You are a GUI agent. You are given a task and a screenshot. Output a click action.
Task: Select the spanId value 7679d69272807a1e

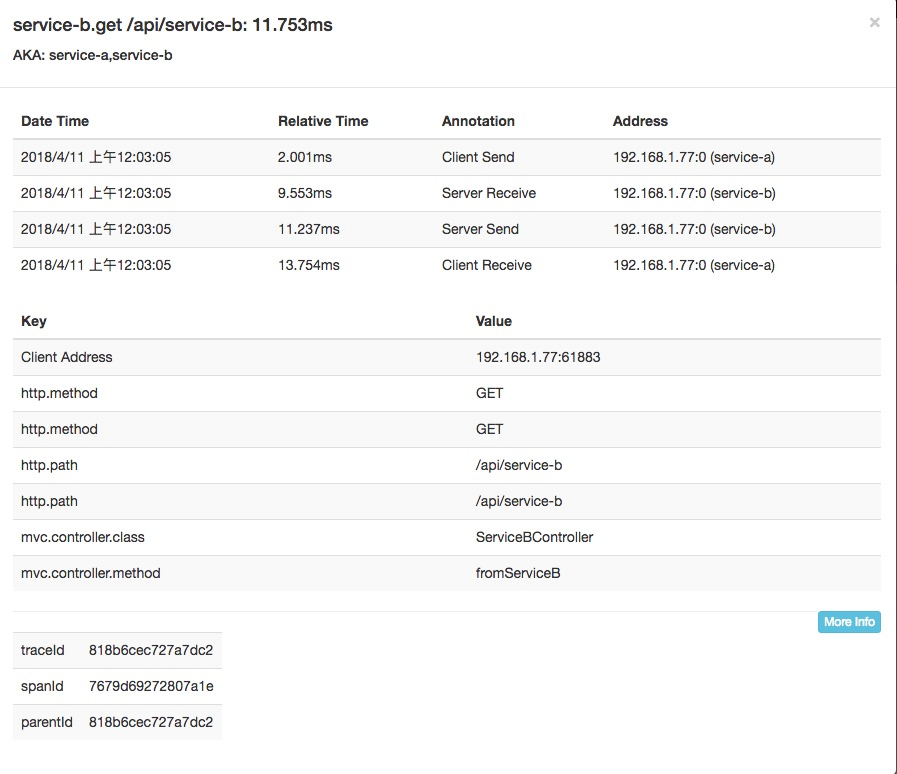[x=151, y=686]
